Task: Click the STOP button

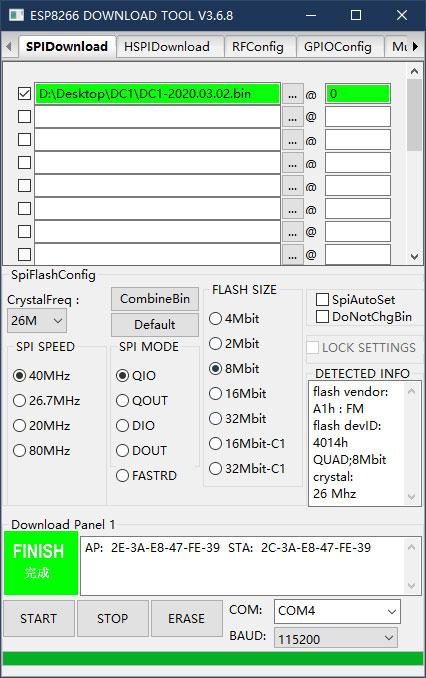Action: coord(112,618)
